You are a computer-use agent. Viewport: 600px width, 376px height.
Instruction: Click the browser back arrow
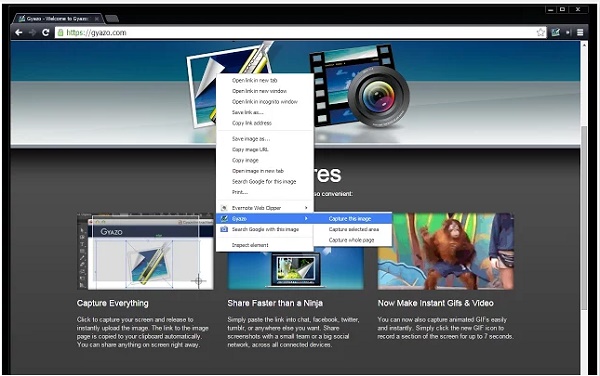tap(18, 33)
